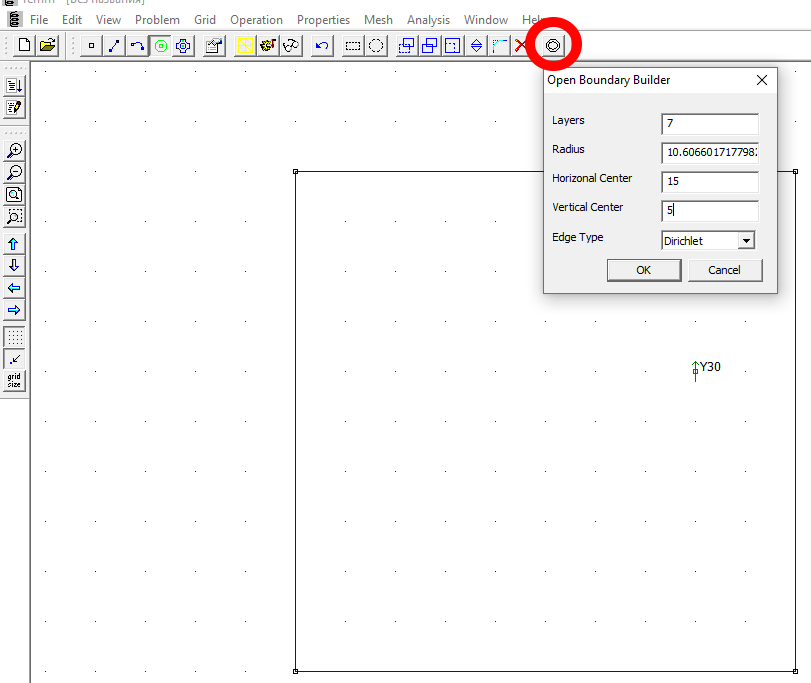This screenshot has width=811, height=683.
Task: Click the 'Open Boundary Builder' title text
Action: [x=609, y=80]
